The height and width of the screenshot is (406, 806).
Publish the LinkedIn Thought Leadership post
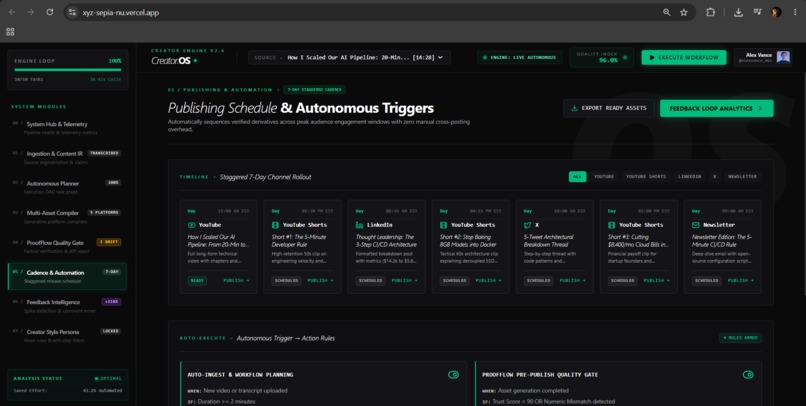coord(404,281)
